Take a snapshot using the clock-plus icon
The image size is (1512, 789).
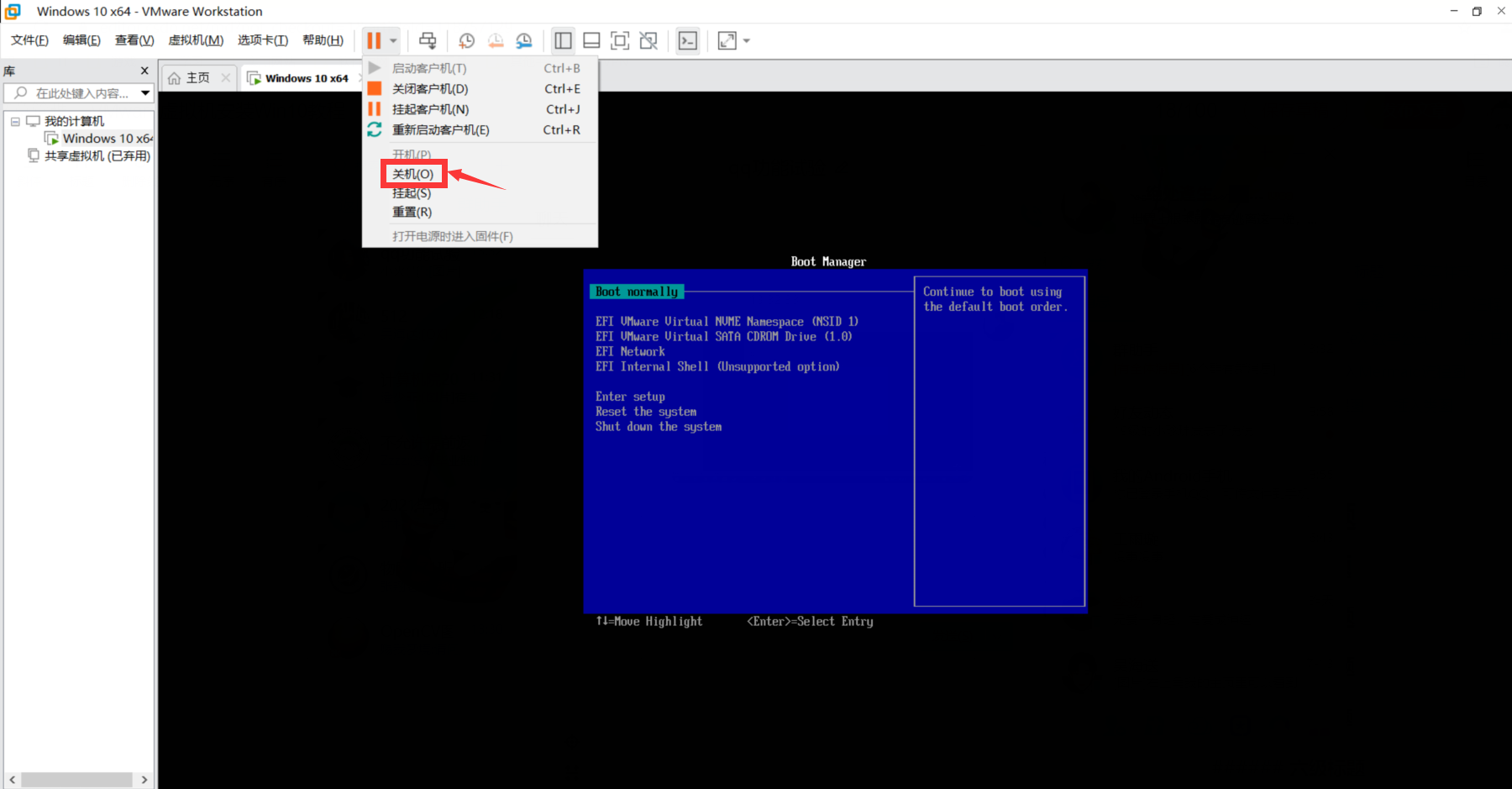point(466,40)
